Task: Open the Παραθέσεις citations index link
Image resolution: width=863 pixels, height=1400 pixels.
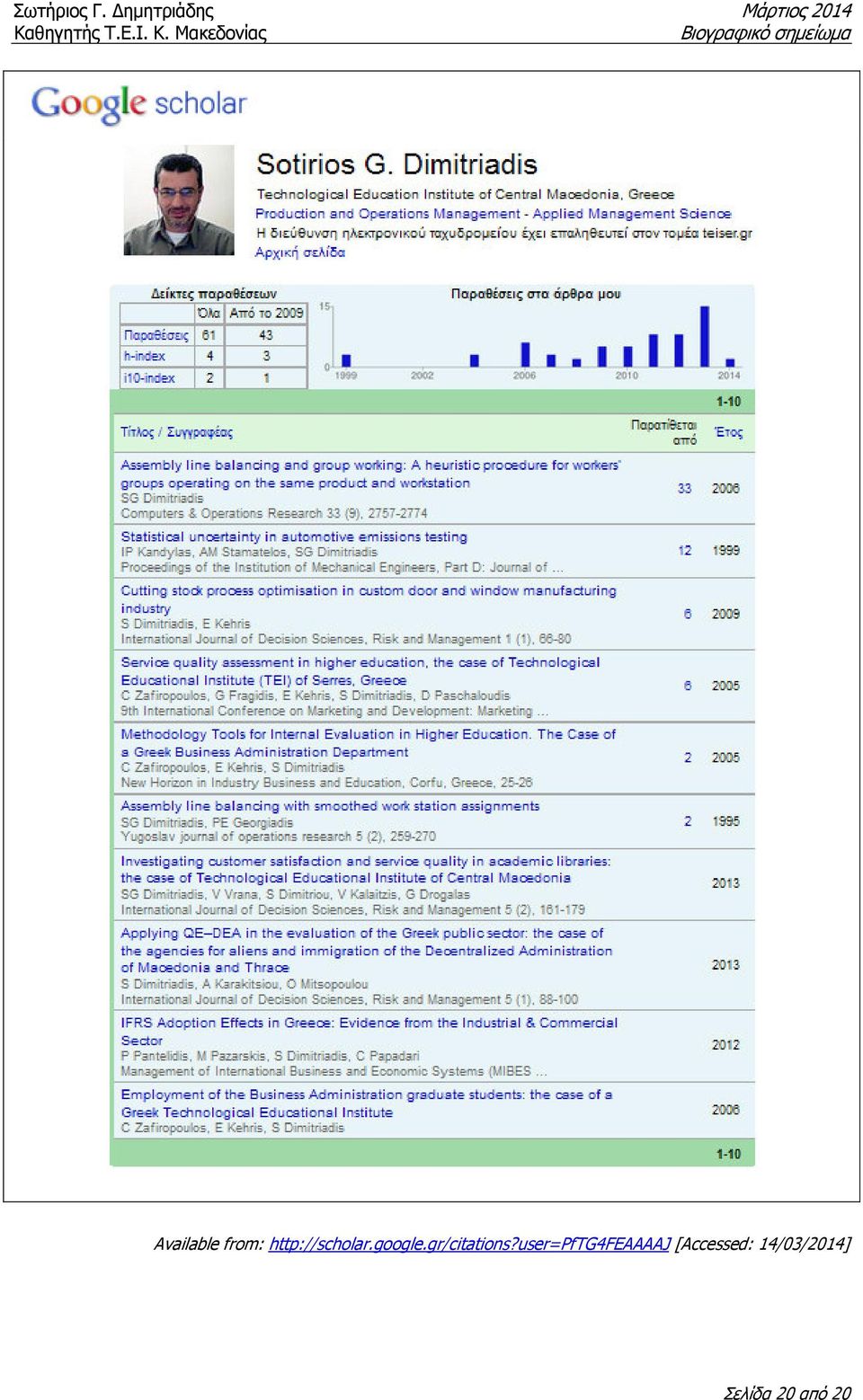Action: 156,335
